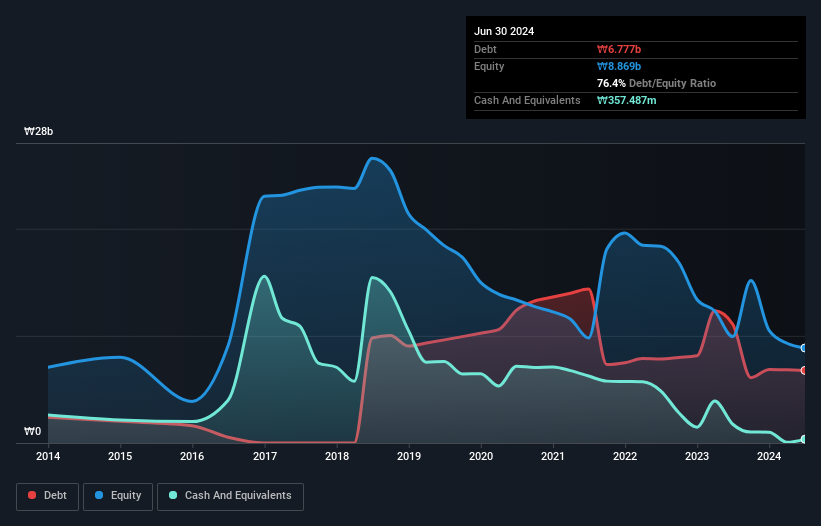Image resolution: width=821 pixels, height=526 pixels.
Task: Click the 2015 x-axis label
Action: tap(120, 456)
